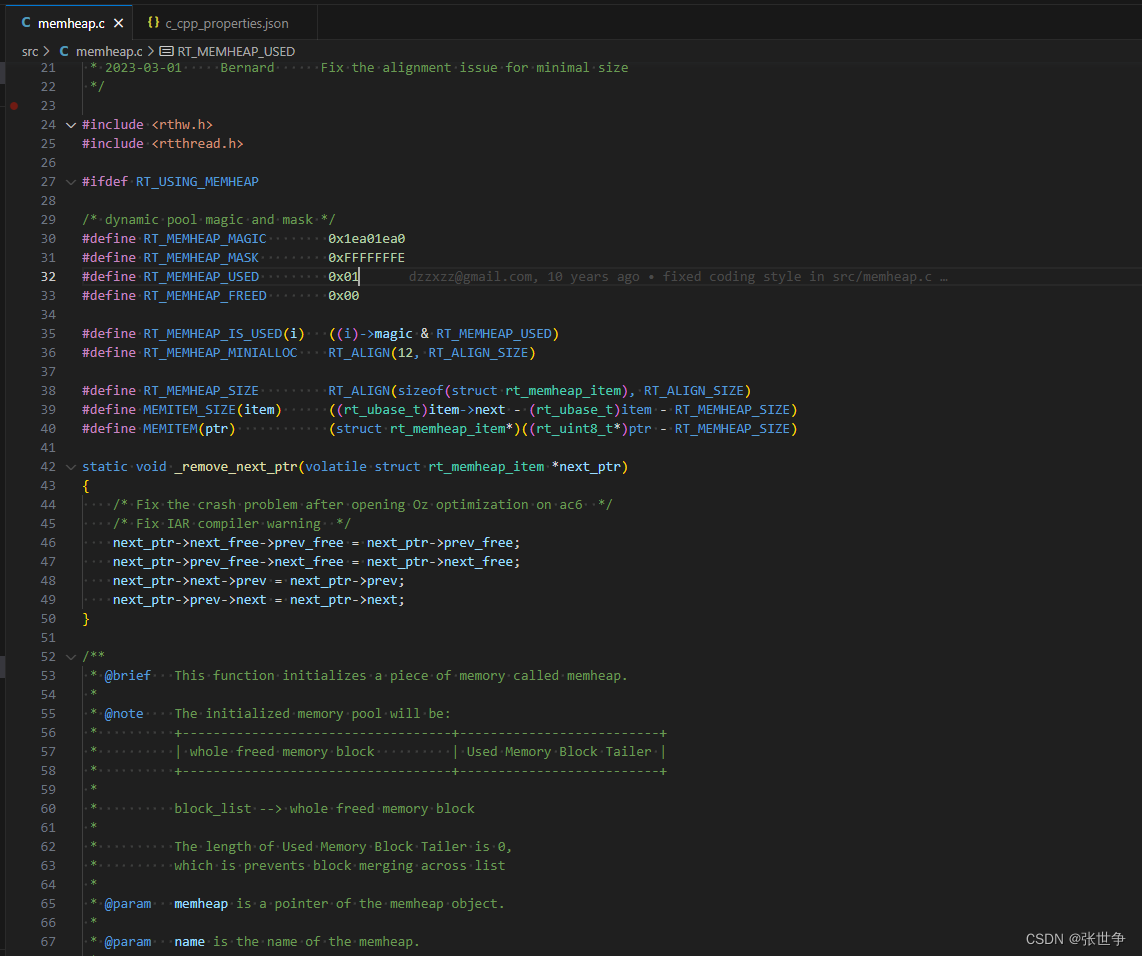Click the JSON braces icon on c_cpp_properties.json tab
The image size is (1142, 956).
[x=153, y=22]
